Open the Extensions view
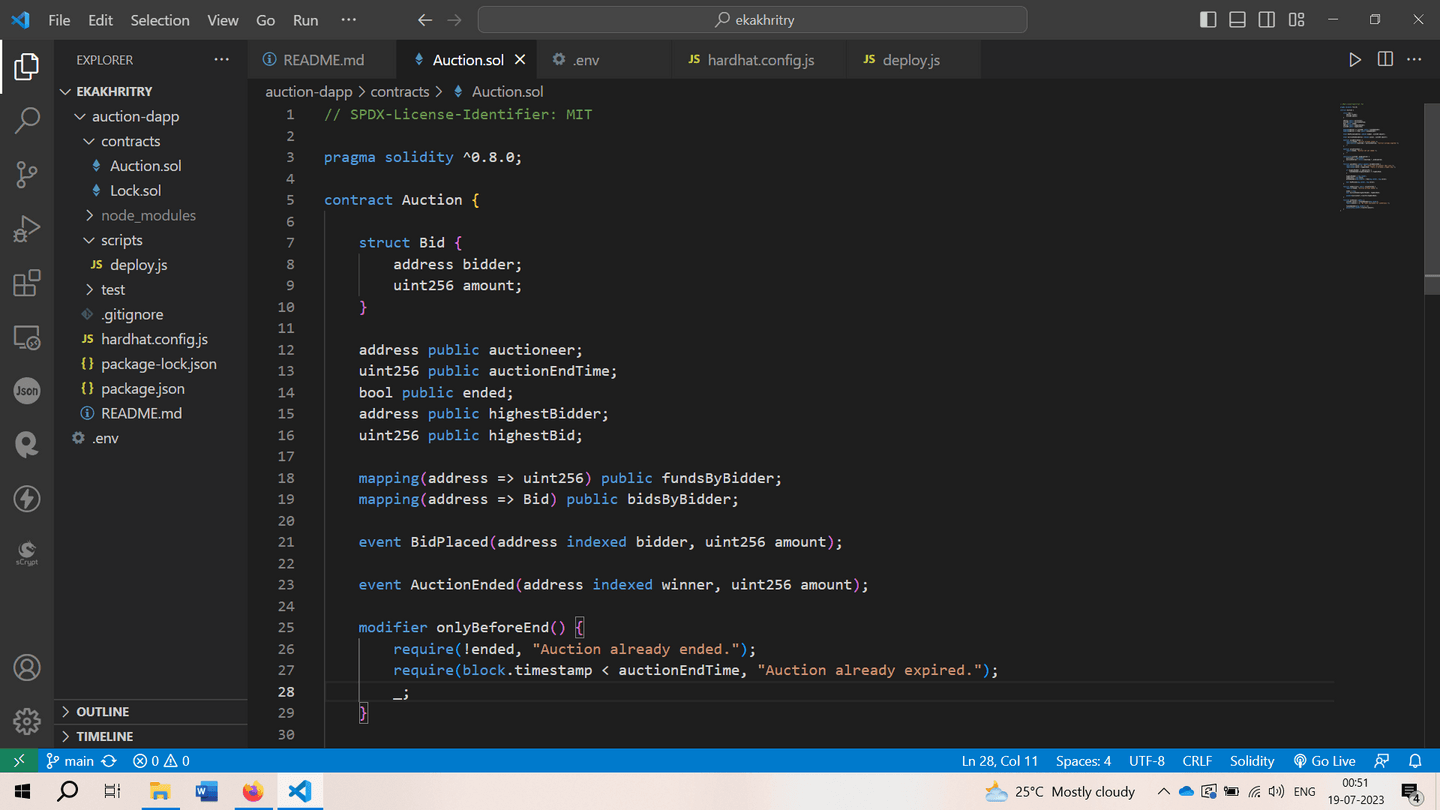 click(x=27, y=283)
